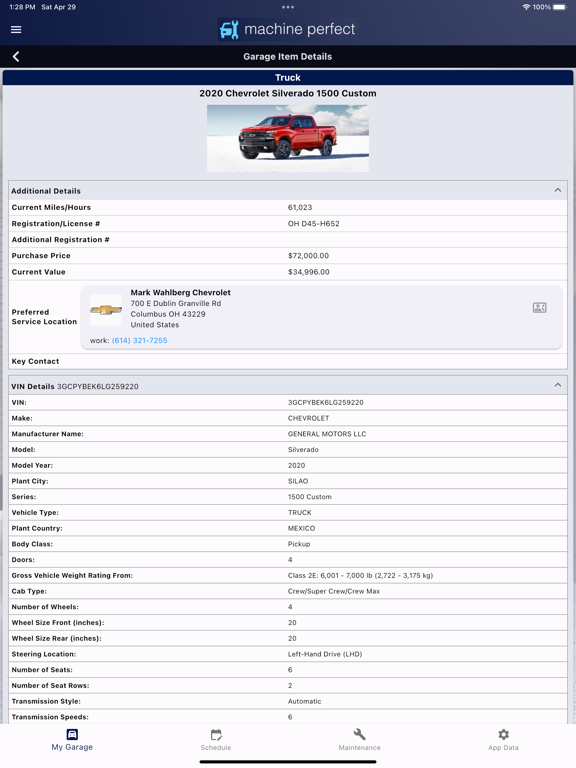576x768 pixels.
Task: Tap Wheel Size Front (inches) label
Action: click(58, 623)
